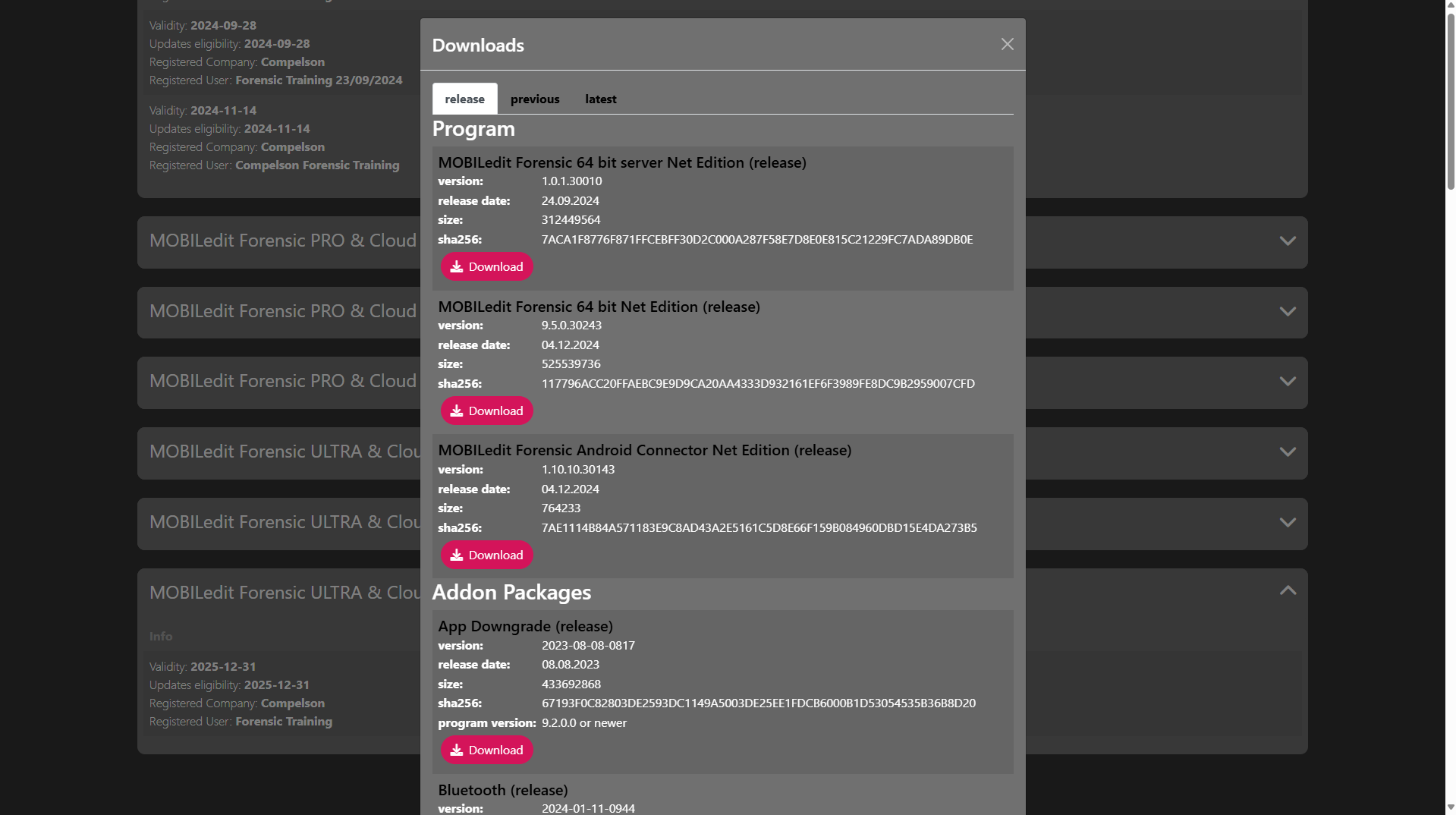The width and height of the screenshot is (1456, 815).
Task: Download the Android Connector Net Edition
Action: 486,555
